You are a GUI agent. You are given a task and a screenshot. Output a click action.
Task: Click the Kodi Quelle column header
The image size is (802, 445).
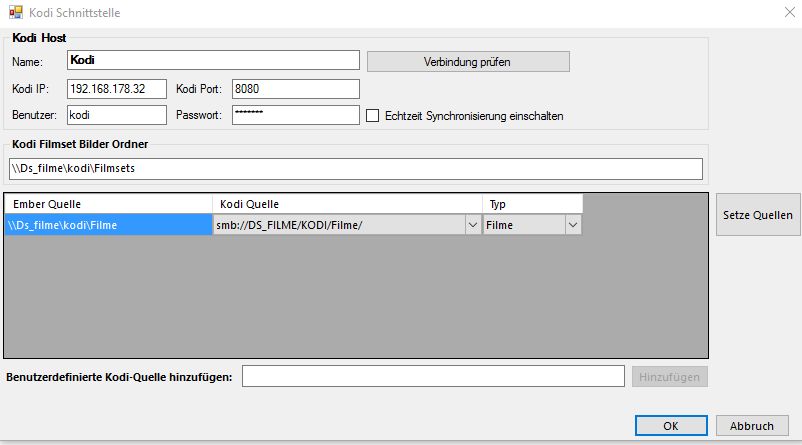pyautogui.click(x=347, y=204)
